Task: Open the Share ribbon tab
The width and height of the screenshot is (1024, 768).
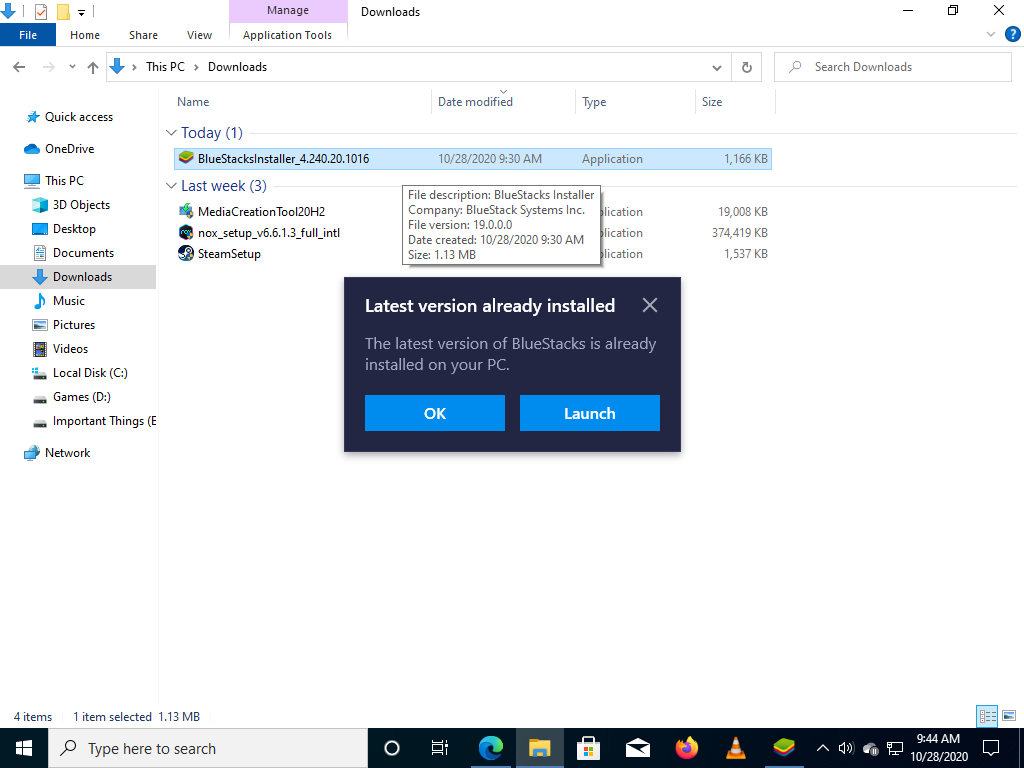Action: tap(143, 35)
